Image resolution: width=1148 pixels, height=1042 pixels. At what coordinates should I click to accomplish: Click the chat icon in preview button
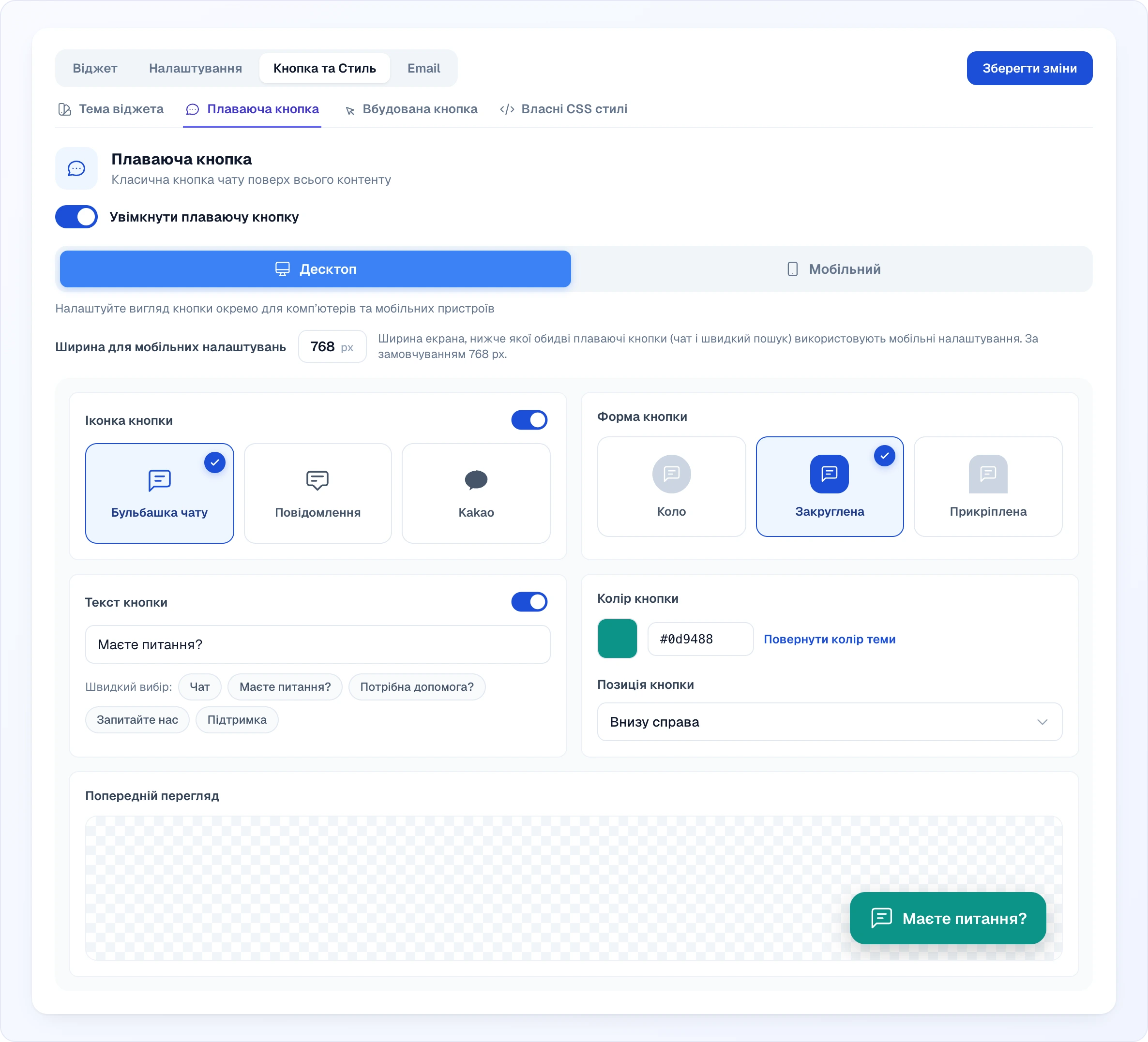click(x=881, y=918)
